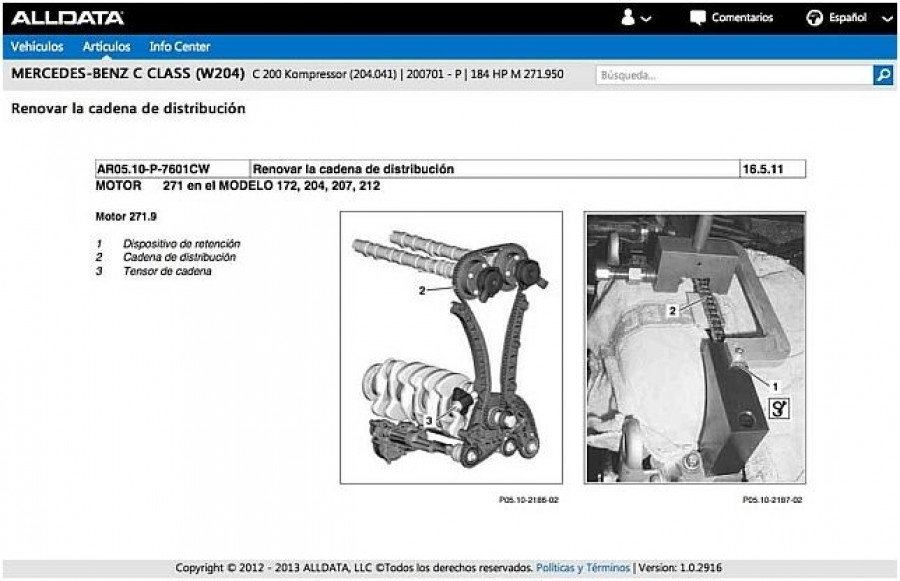The height and width of the screenshot is (581, 900).
Task: Click the magnifying glass search button
Action: click(883, 75)
